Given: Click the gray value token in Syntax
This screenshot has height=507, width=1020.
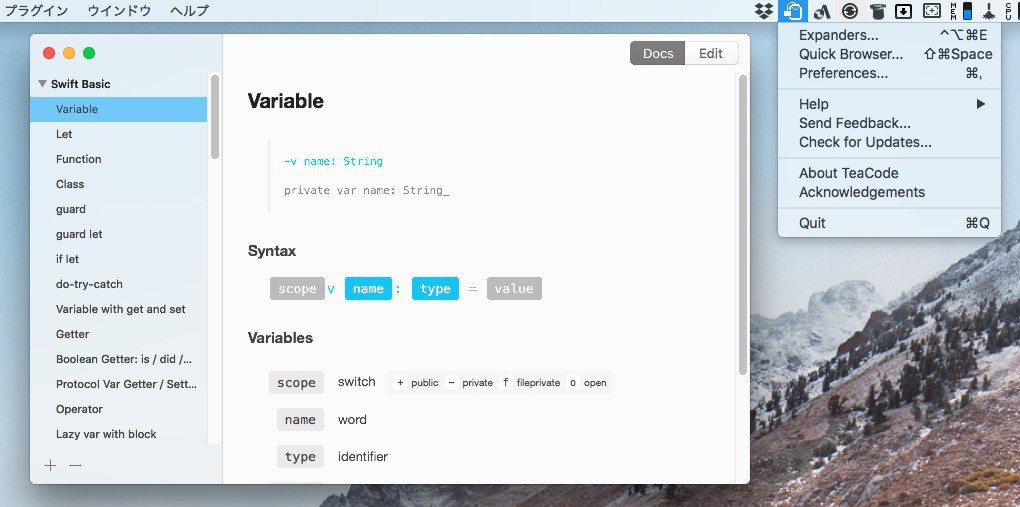Looking at the screenshot, I should 514,288.
